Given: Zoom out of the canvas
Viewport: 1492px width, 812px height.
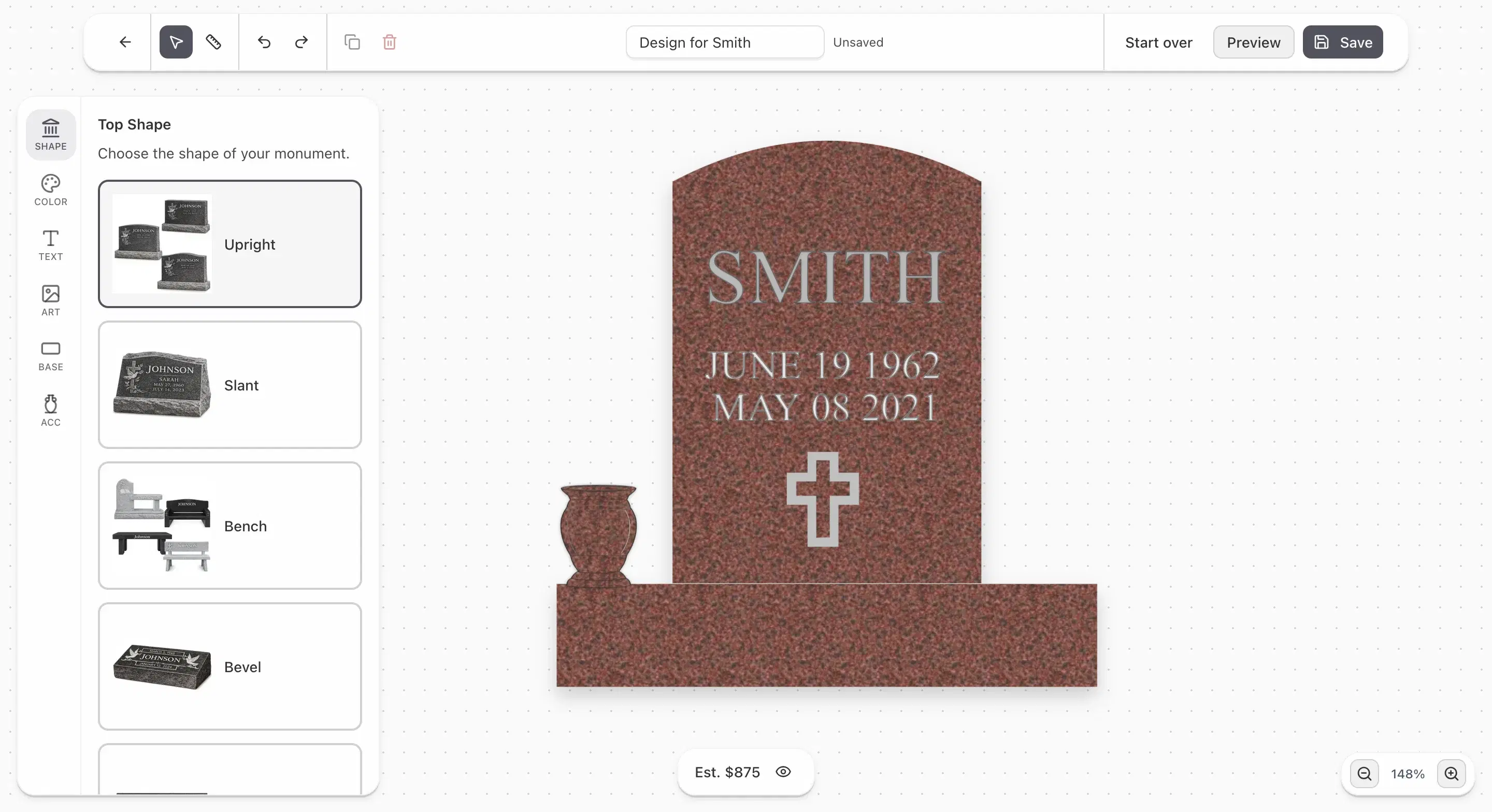Looking at the screenshot, I should point(1364,774).
